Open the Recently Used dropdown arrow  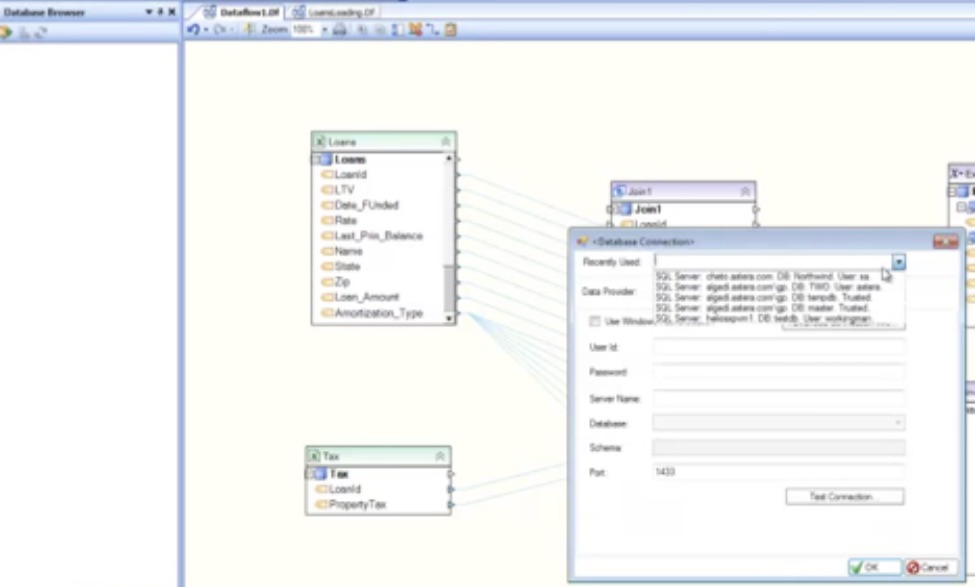tap(898, 261)
